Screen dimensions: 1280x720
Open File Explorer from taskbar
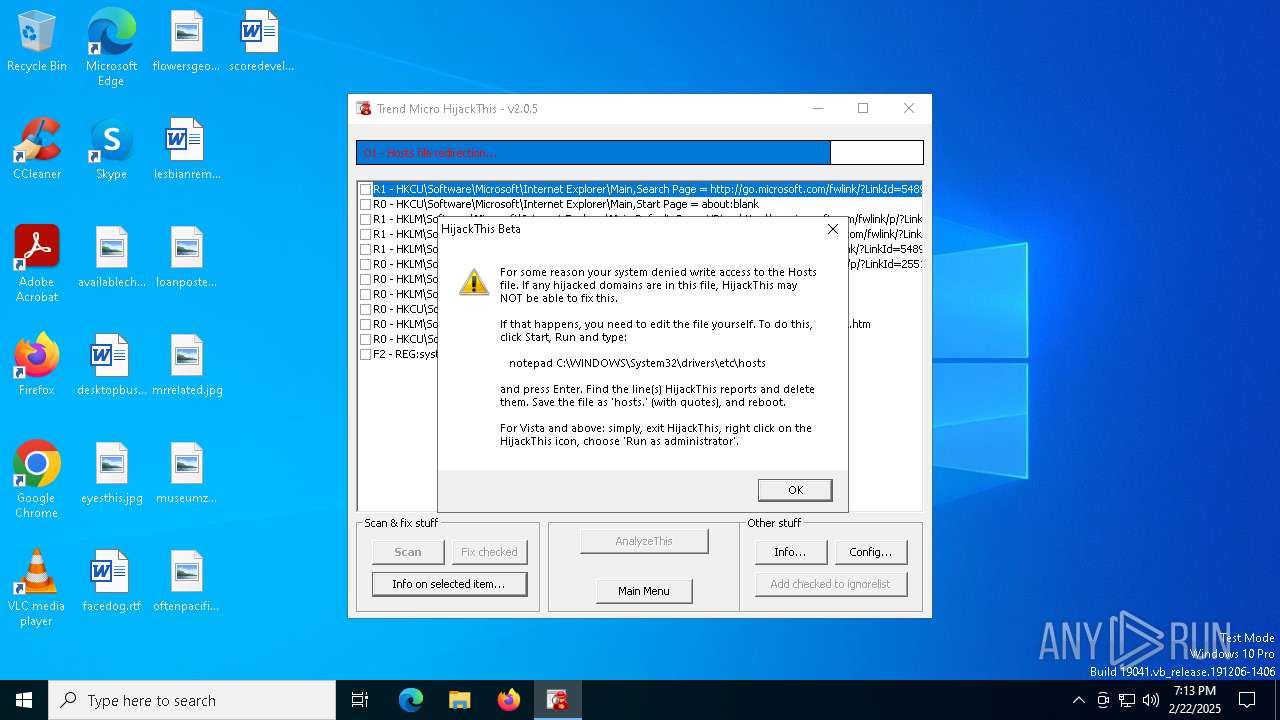[459, 700]
